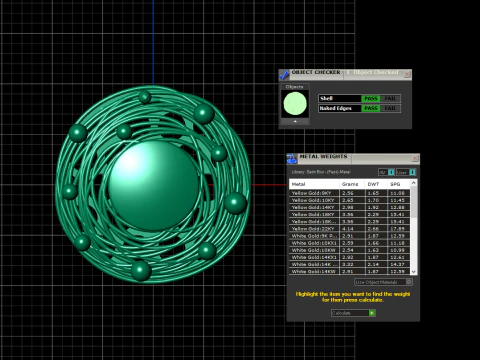Toggle the JU library switch

pyautogui.click(x=387, y=172)
